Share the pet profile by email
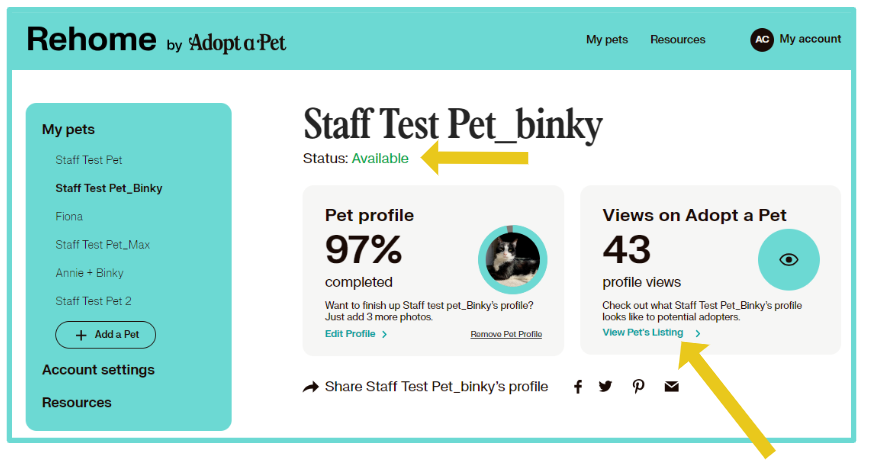 point(671,387)
